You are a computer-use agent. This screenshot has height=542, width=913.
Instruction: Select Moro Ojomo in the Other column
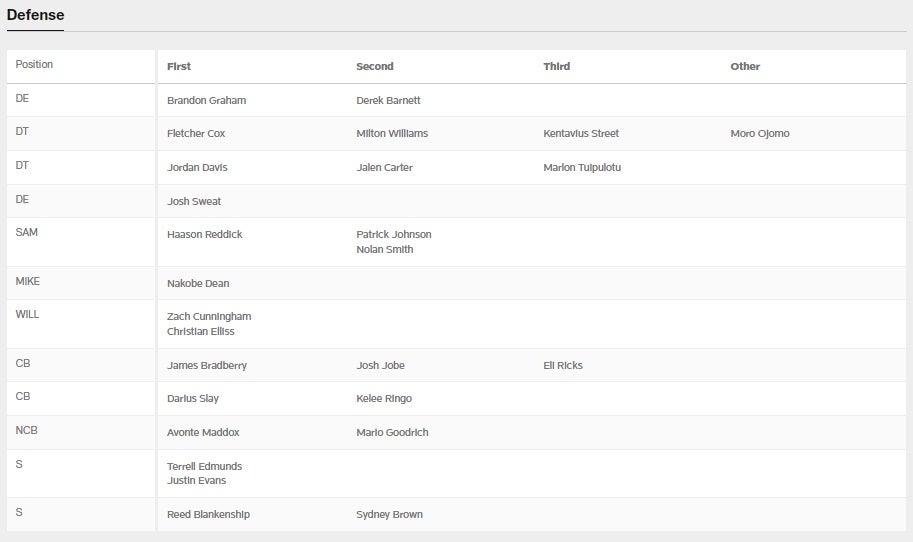pyautogui.click(x=760, y=134)
